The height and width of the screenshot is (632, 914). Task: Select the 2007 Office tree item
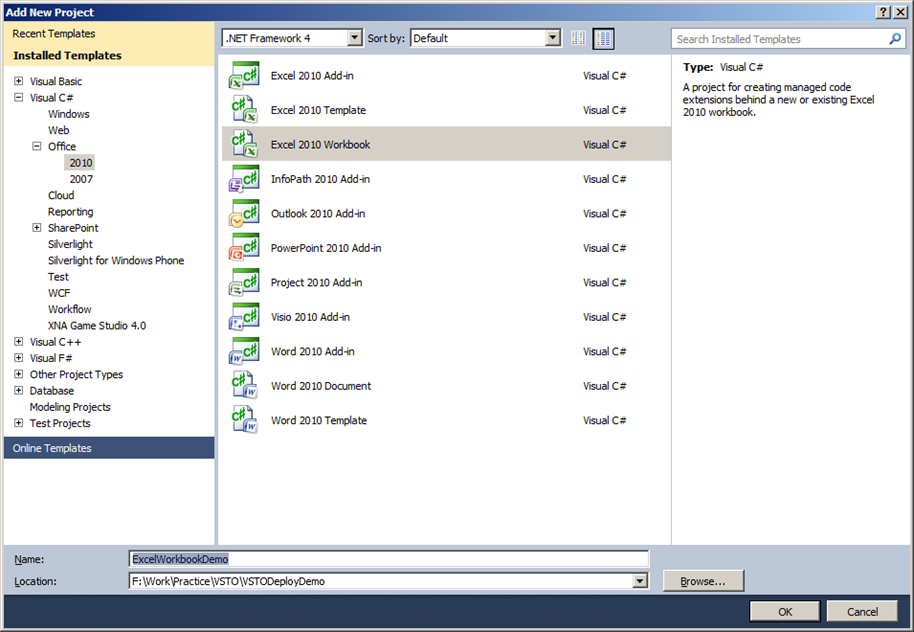click(x=81, y=179)
